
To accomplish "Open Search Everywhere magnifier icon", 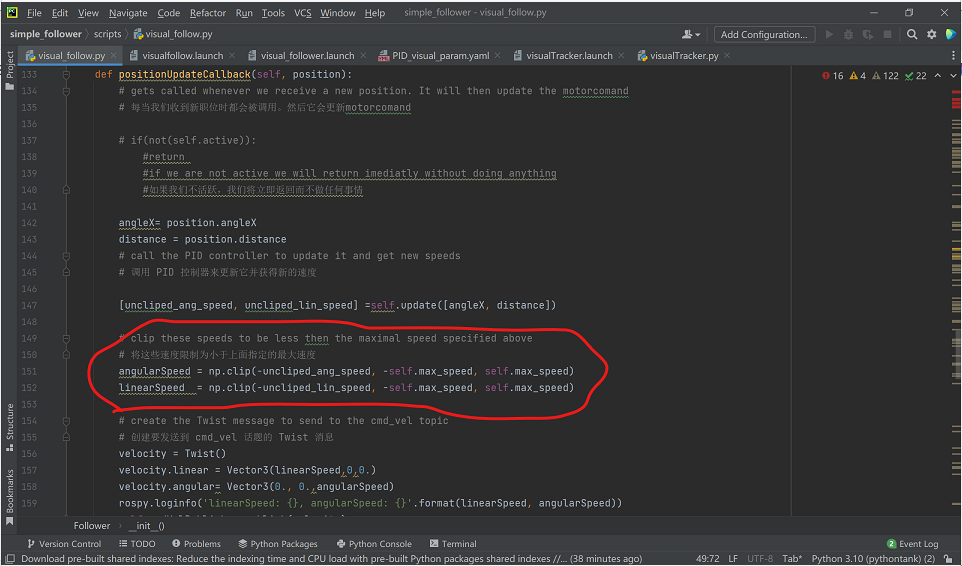I will [912, 34].
